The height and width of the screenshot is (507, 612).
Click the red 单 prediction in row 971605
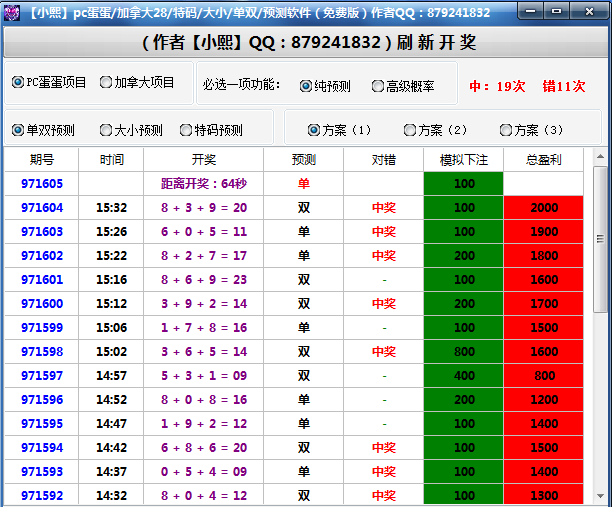coord(304,183)
